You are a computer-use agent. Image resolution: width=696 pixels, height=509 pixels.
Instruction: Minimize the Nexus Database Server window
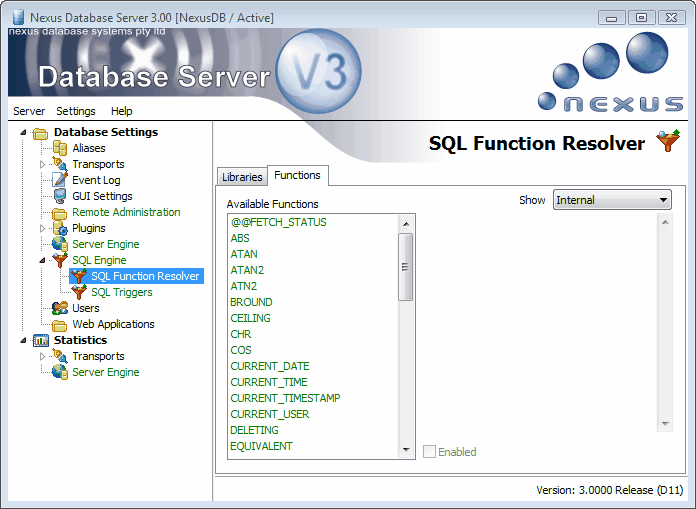coord(612,18)
